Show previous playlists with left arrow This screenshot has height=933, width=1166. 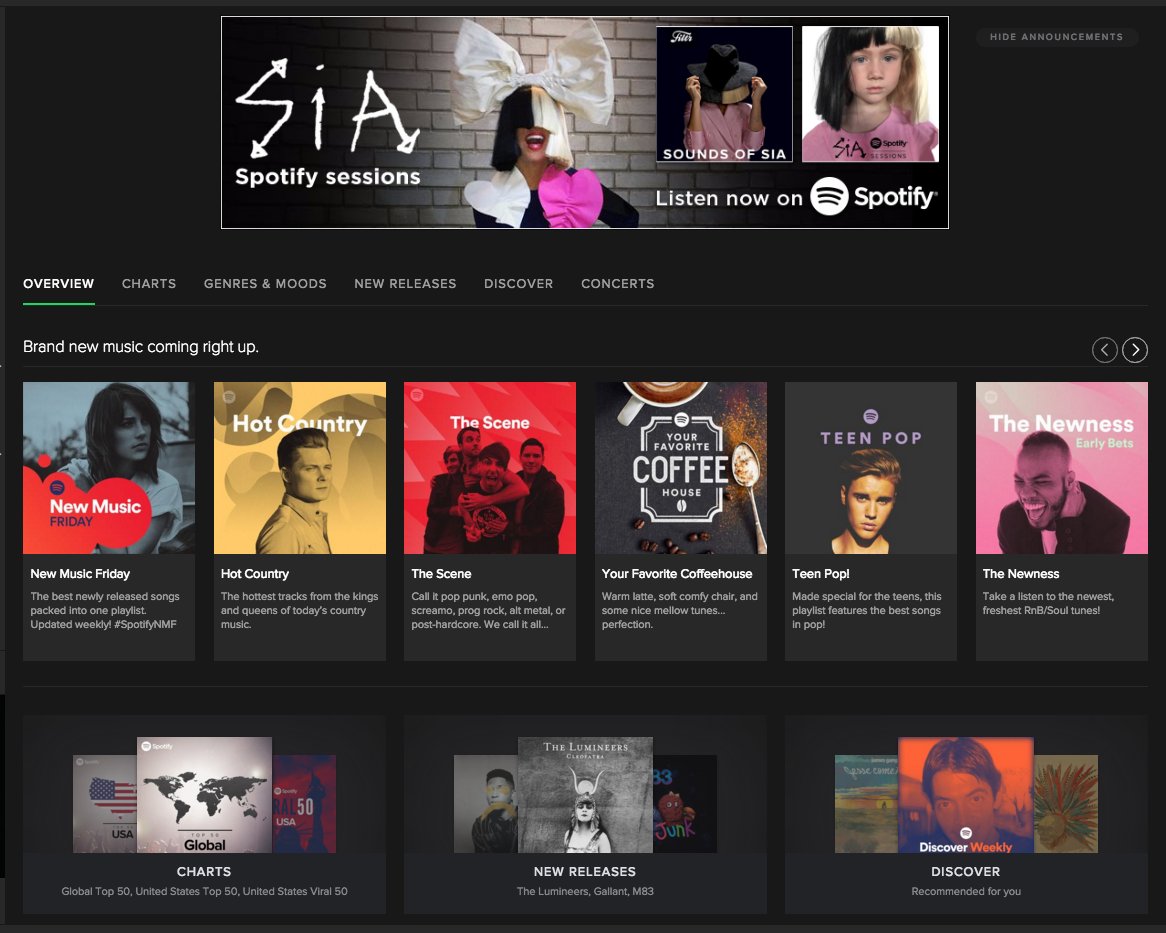click(x=1104, y=349)
